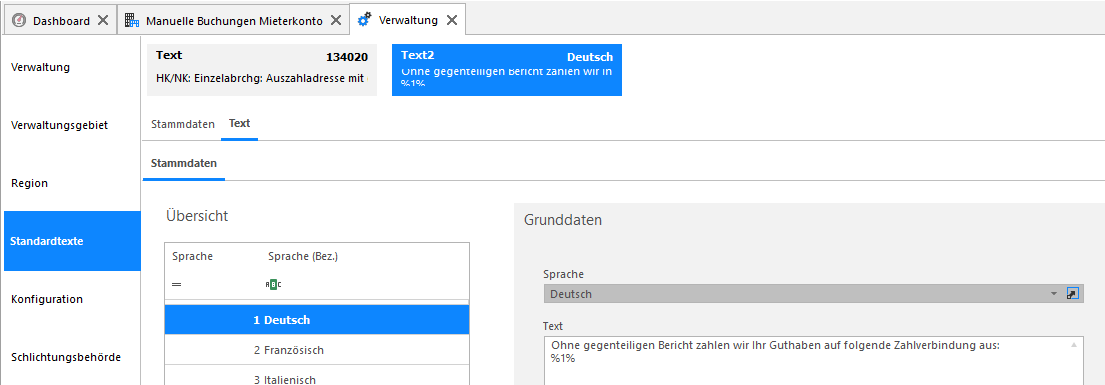Open the Stammdaten tab next to Text

[183, 123]
